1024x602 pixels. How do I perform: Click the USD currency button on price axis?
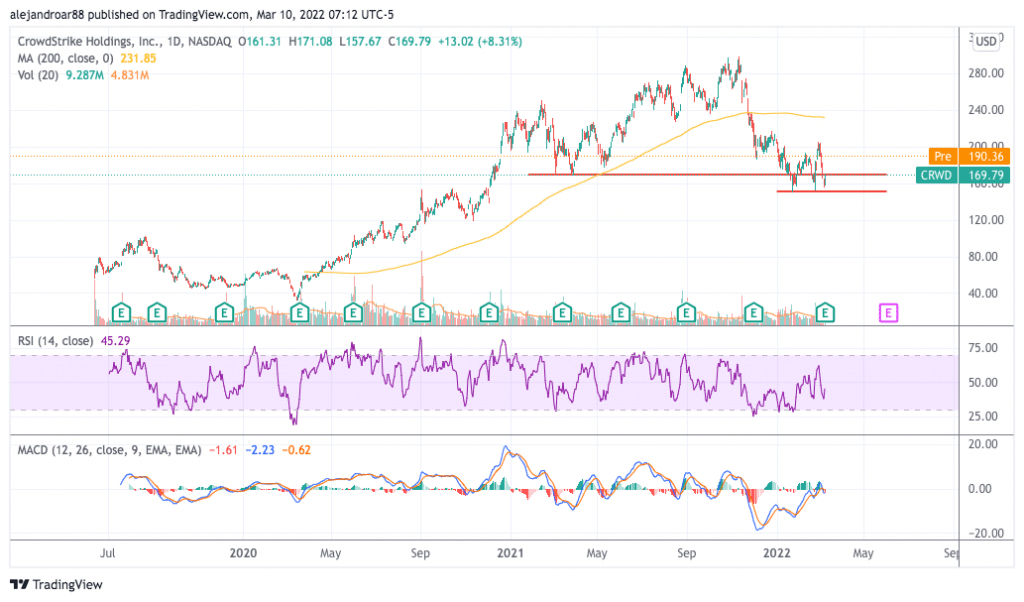pyautogui.click(x=985, y=41)
